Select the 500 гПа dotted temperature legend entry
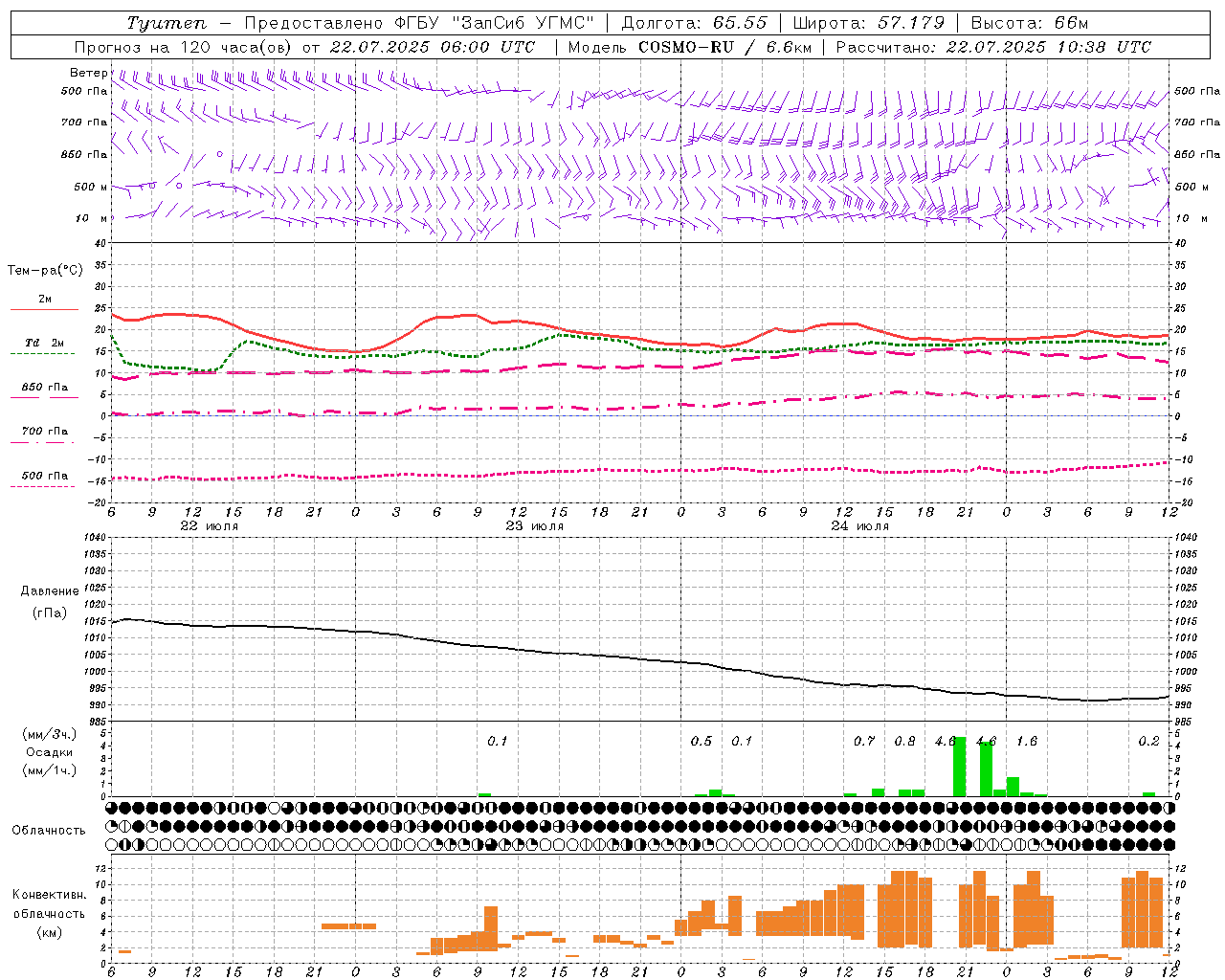Image resolution: width=1225 pixels, height=980 pixels. 44,476
